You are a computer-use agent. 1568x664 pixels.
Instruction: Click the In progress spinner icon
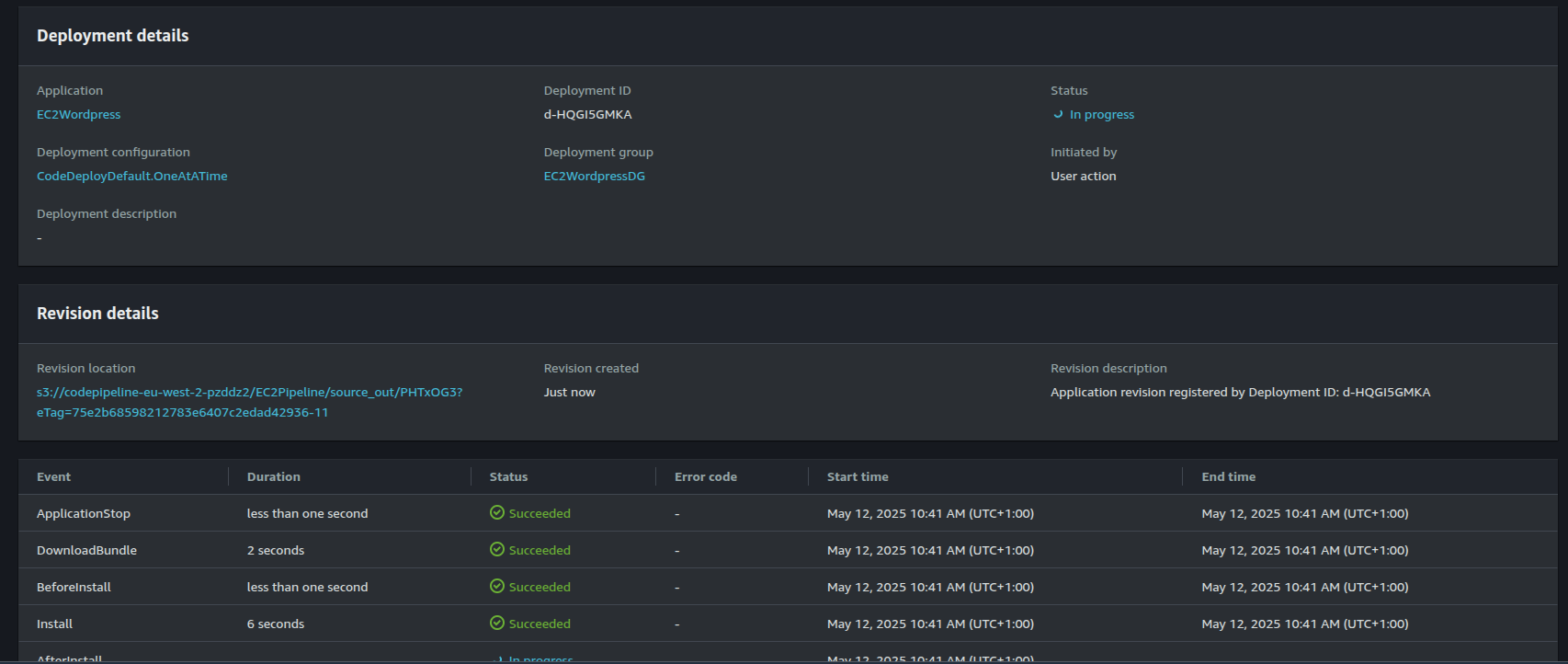pos(1058,115)
